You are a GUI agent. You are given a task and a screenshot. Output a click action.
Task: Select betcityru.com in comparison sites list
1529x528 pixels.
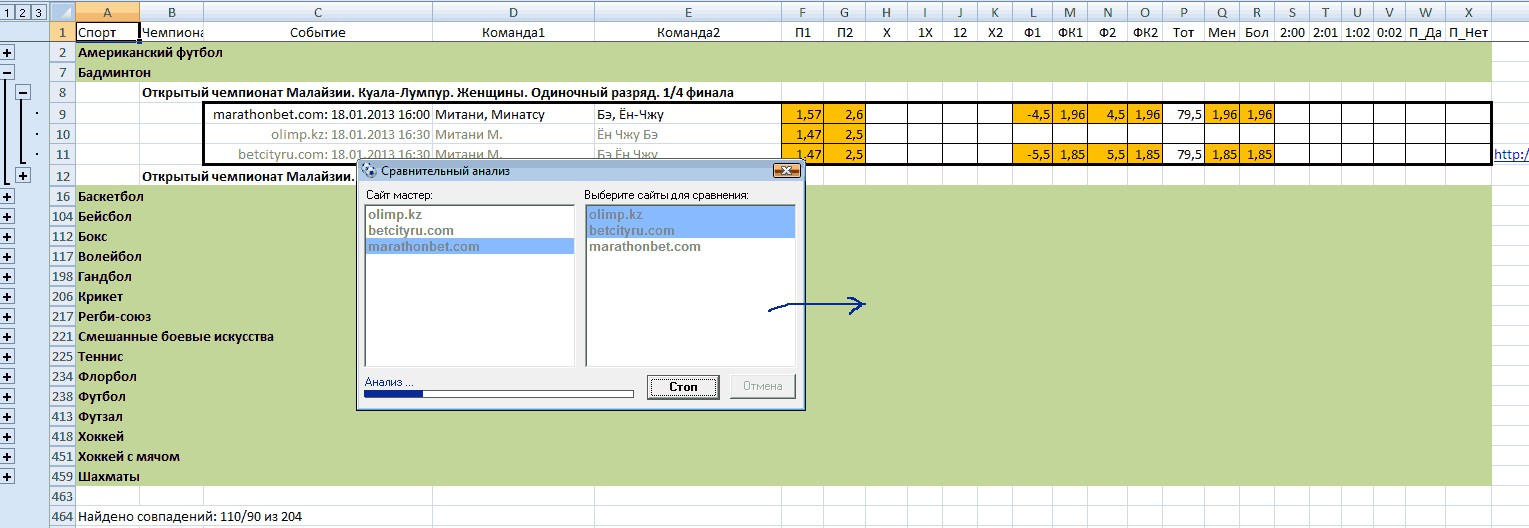click(x=691, y=230)
